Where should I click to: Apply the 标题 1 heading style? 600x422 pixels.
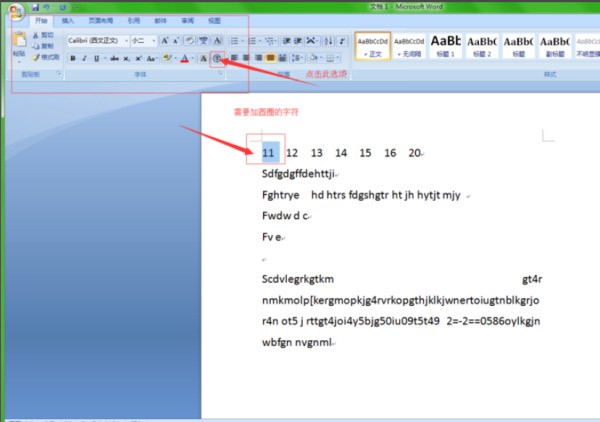coord(445,46)
